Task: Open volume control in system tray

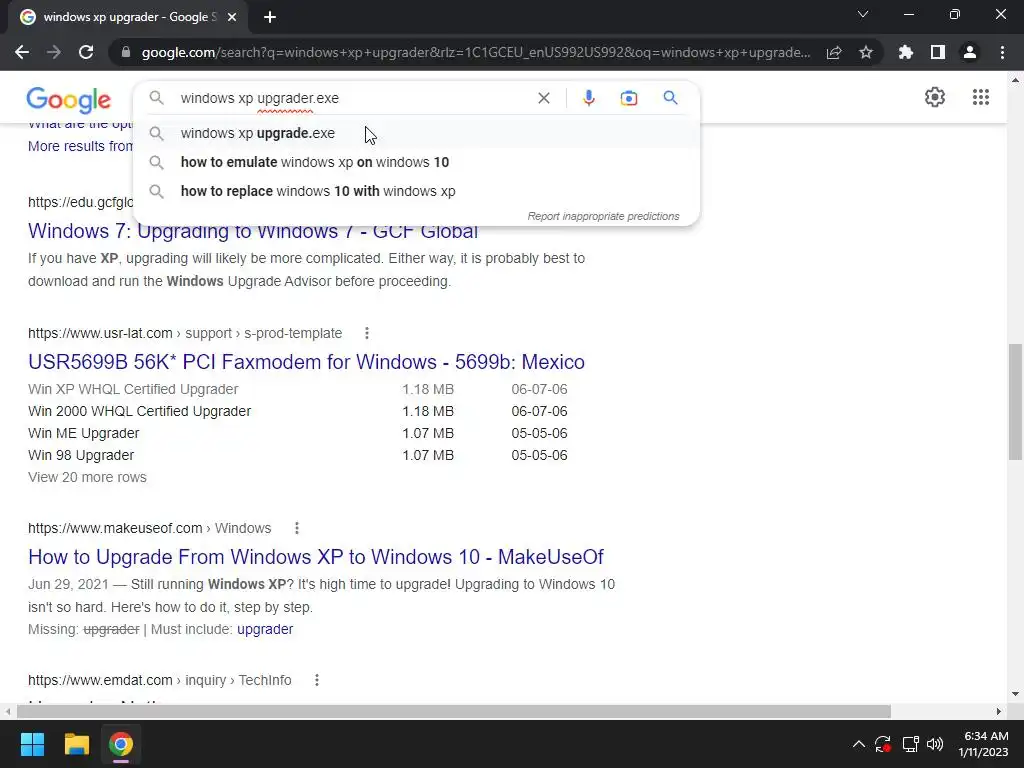Action: point(935,744)
